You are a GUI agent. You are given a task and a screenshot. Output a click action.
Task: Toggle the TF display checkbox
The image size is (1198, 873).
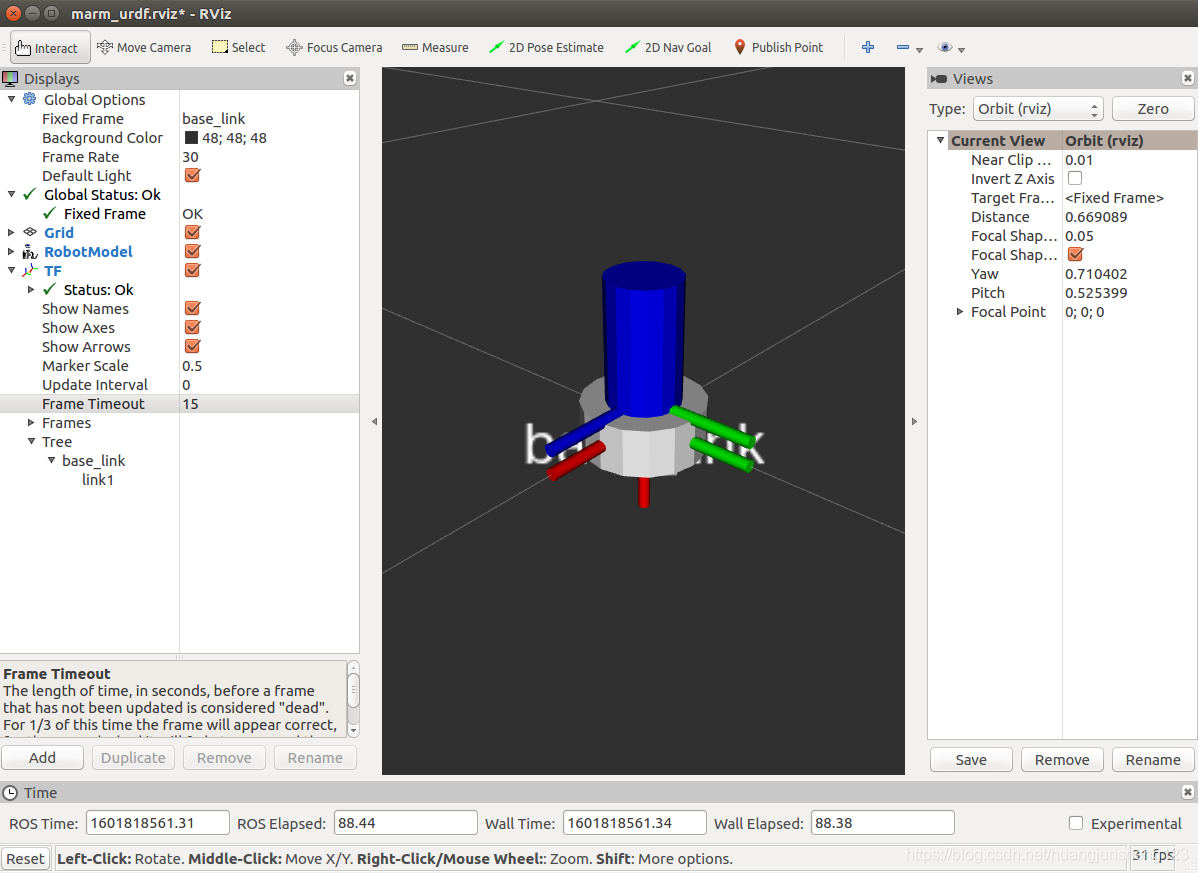point(193,270)
